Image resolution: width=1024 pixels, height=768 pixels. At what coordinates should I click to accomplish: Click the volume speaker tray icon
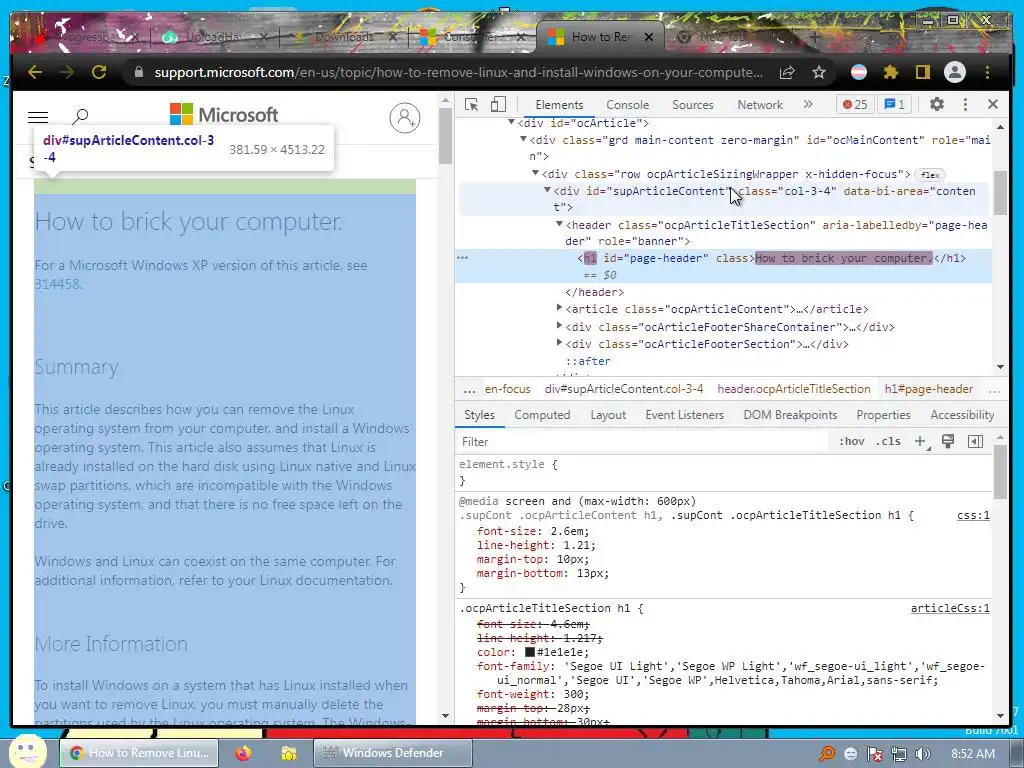click(922, 754)
